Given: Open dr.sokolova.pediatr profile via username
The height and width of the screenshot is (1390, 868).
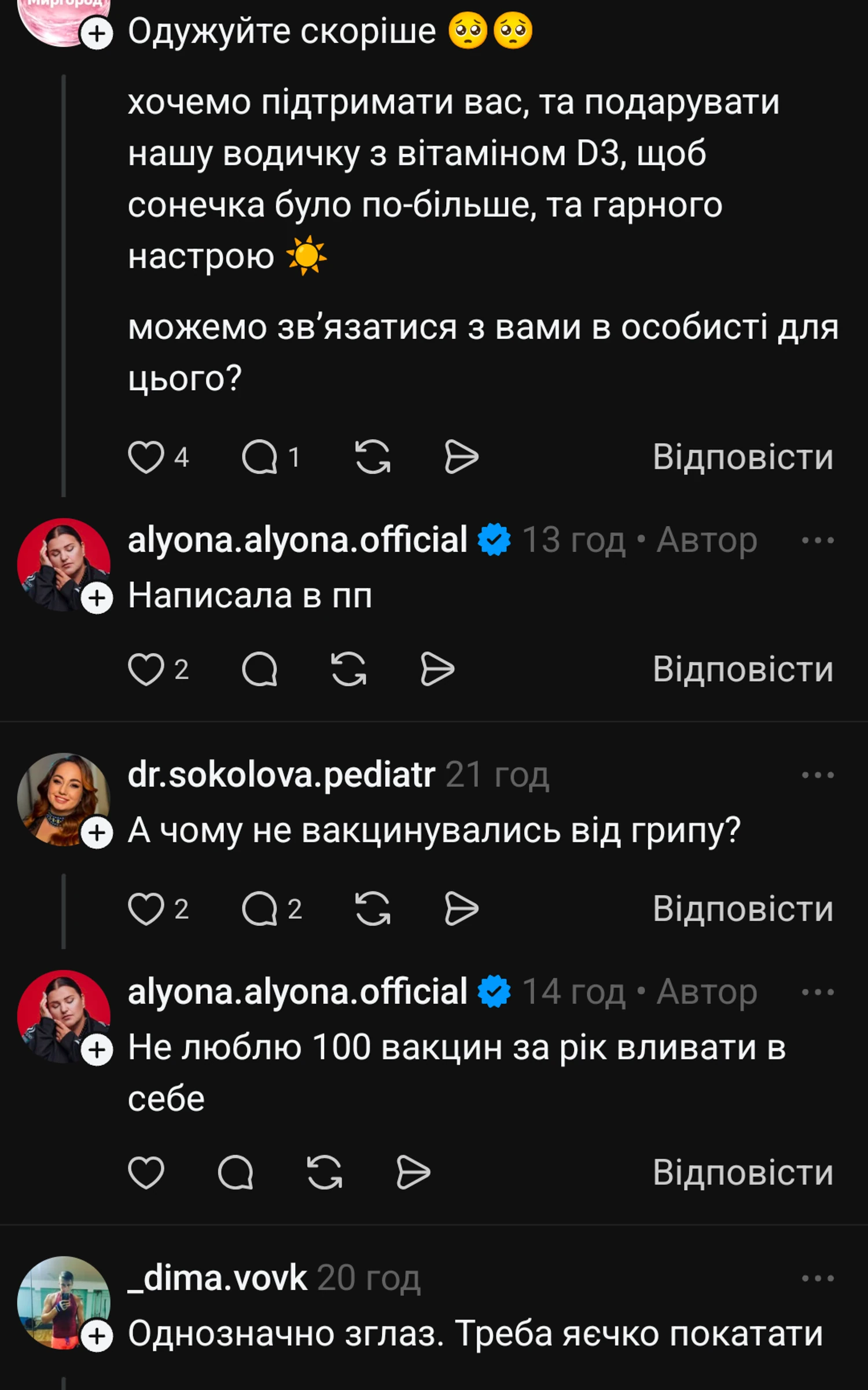Looking at the screenshot, I should click(281, 775).
